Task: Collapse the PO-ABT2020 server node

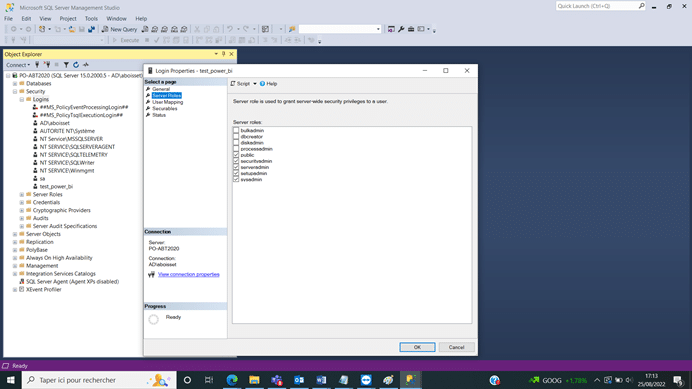Action: tap(8, 76)
